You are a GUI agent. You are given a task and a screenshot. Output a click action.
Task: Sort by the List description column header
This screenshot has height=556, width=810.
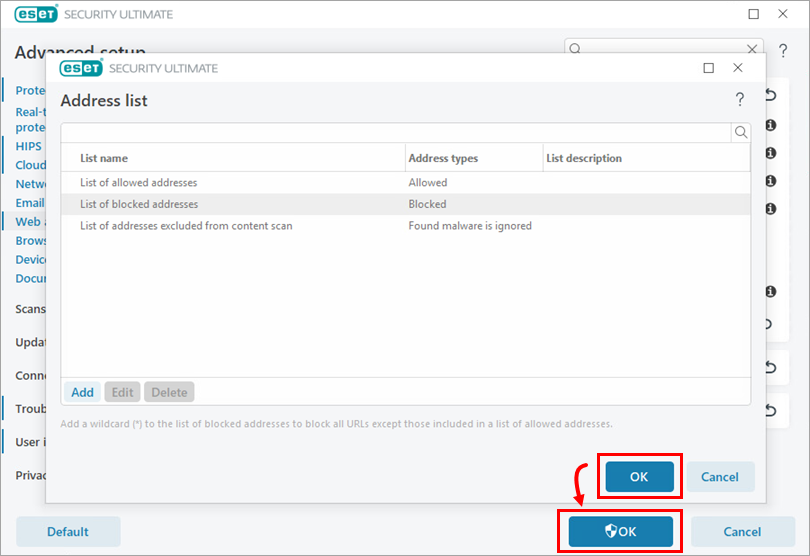coord(584,158)
